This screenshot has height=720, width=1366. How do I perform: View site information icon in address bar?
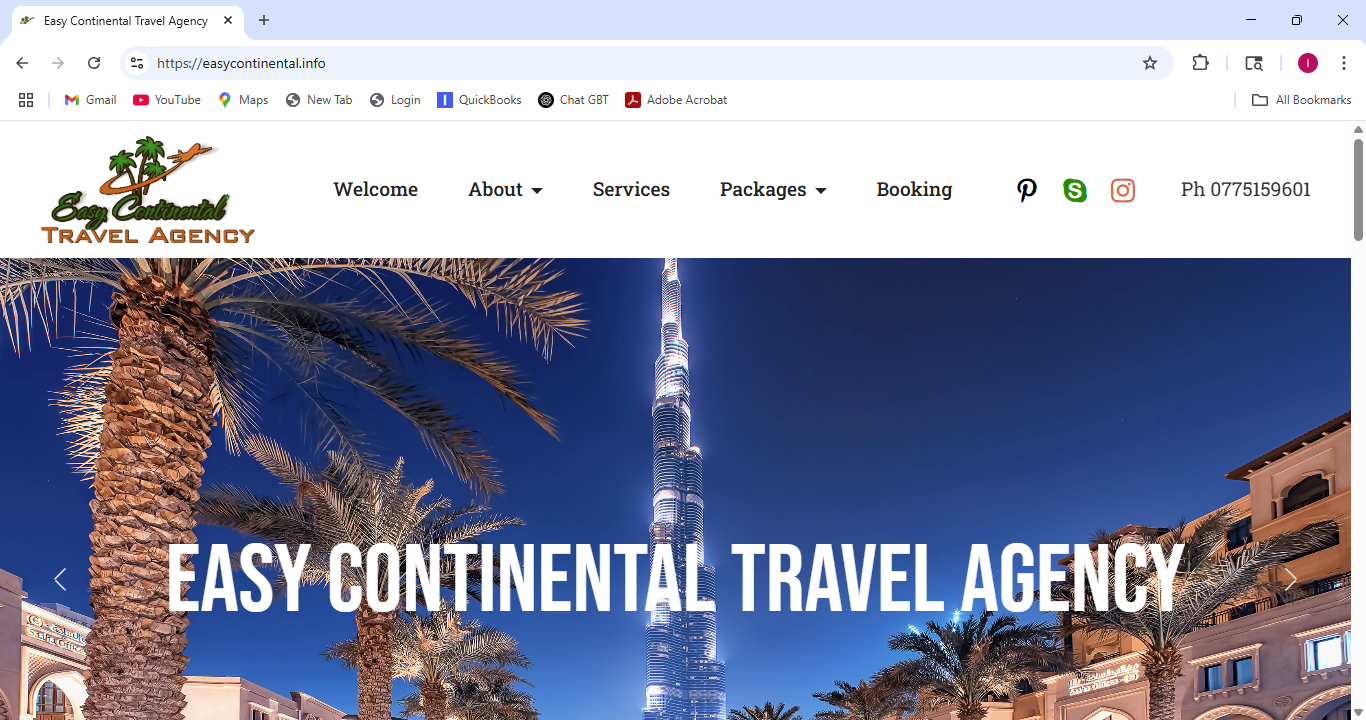pyautogui.click(x=138, y=63)
